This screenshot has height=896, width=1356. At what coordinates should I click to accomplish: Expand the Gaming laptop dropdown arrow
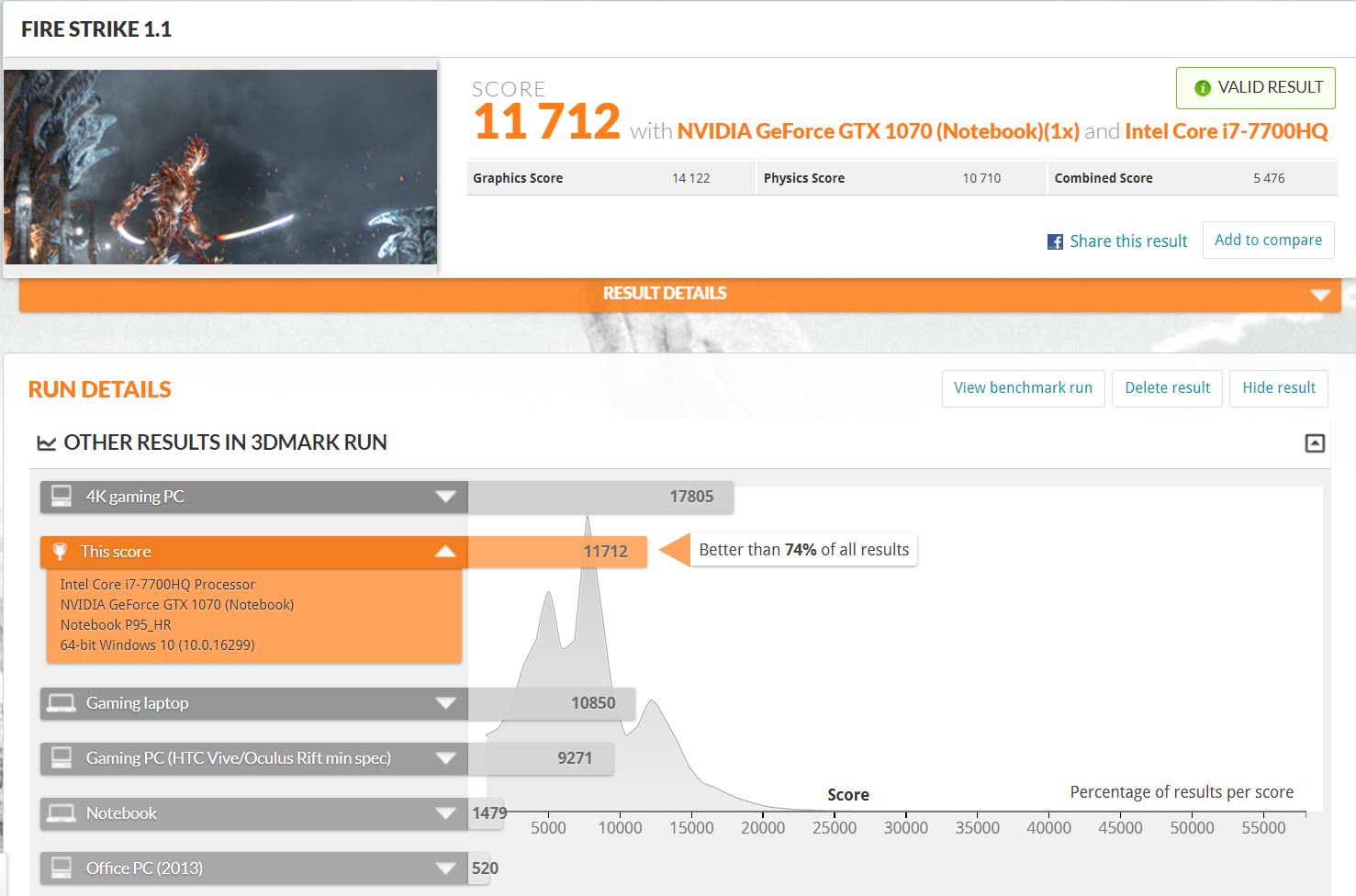coord(445,703)
